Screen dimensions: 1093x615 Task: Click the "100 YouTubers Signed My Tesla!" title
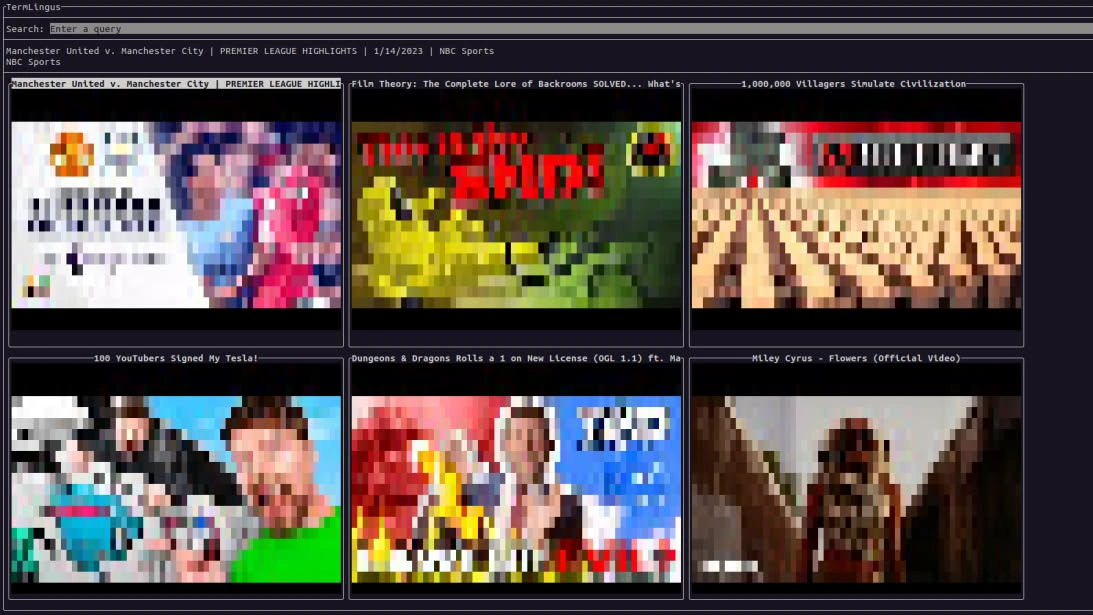pos(176,358)
